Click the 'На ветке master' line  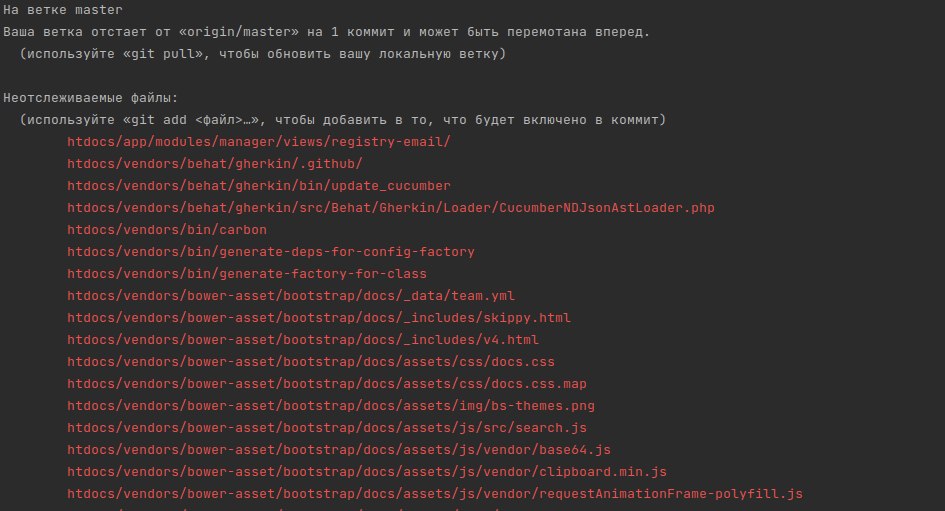click(x=63, y=10)
